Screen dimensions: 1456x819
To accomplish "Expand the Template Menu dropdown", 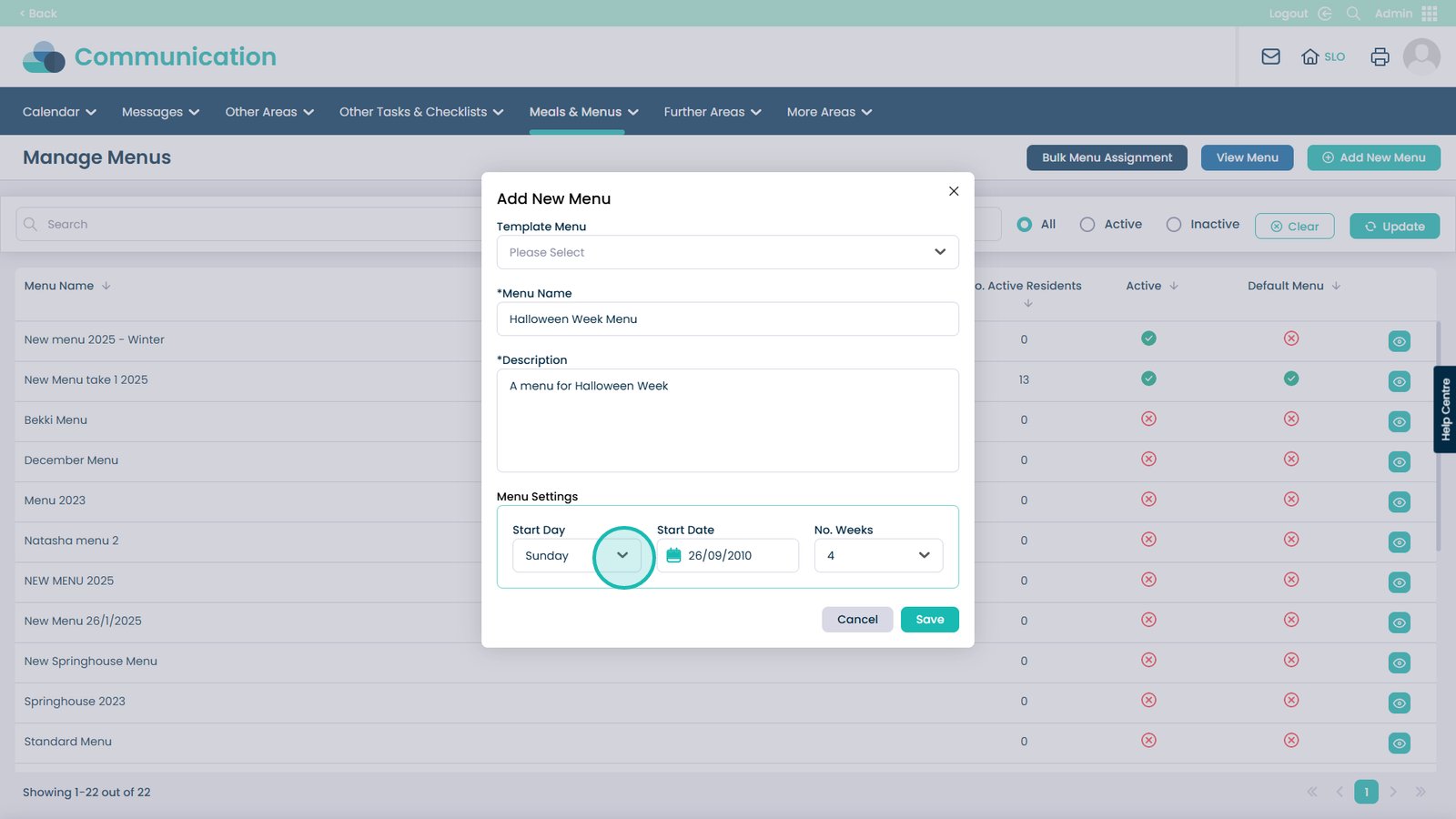I will tap(727, 252).
